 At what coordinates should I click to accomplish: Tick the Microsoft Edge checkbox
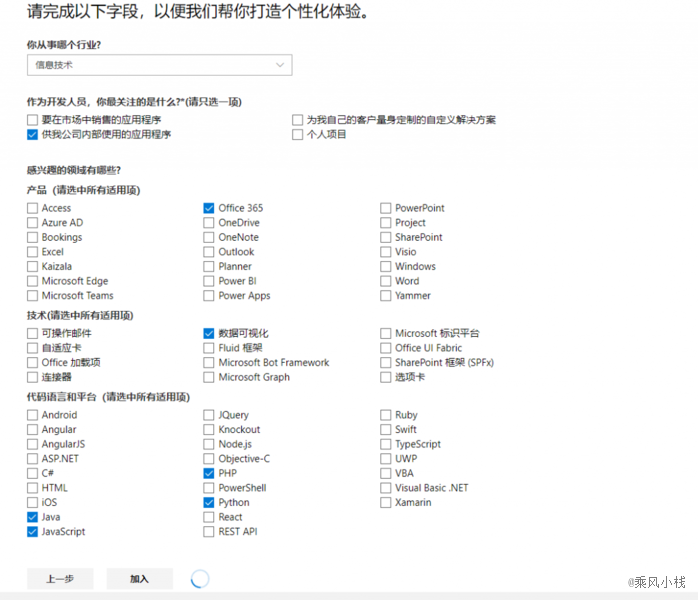point(32,281)
